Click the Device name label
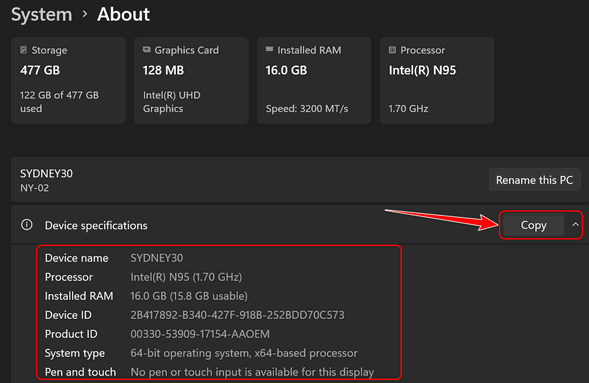The height and width of the screenshot is (383, 589). click(x=77, y=258)
